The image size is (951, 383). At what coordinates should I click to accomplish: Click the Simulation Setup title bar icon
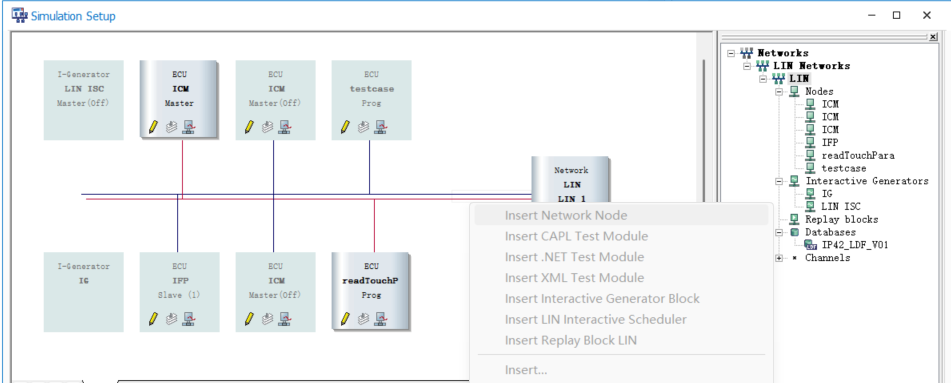click(19, 16)
